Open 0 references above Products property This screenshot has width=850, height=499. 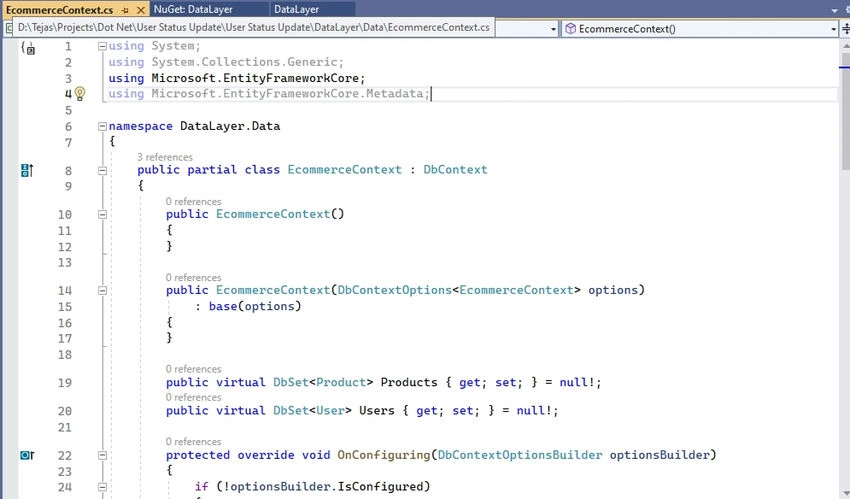tap(194, 369)
